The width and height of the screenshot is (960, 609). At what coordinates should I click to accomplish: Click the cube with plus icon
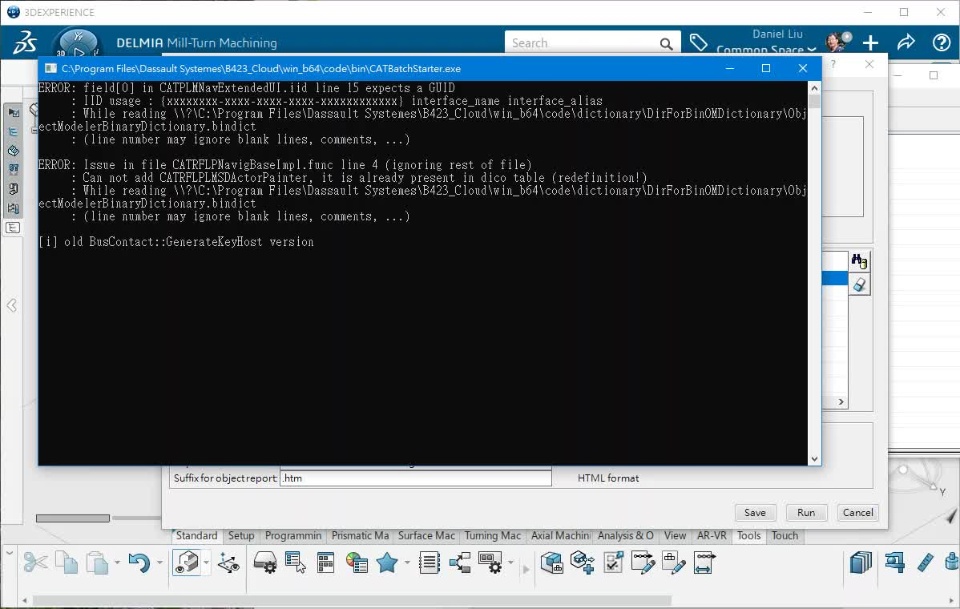pyautogui.click(x=582, y=562)
